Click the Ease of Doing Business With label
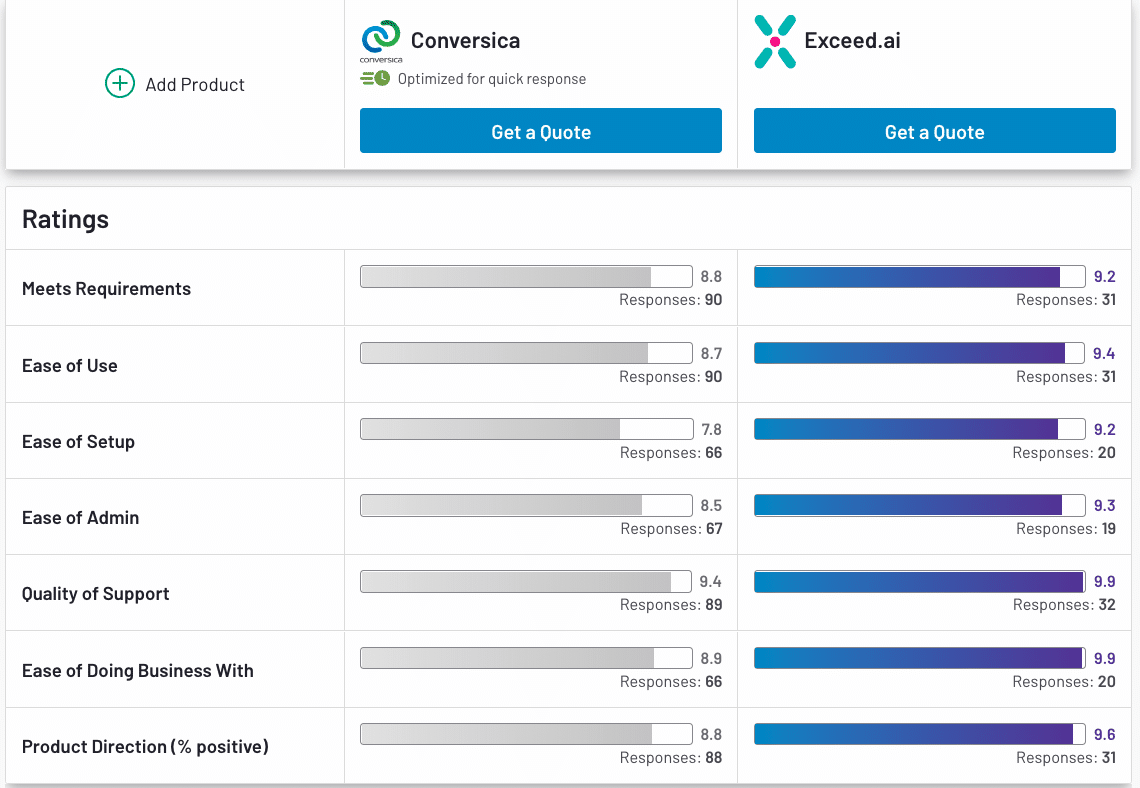Screen dimensions: 1140x788 [x=137, y=671]
